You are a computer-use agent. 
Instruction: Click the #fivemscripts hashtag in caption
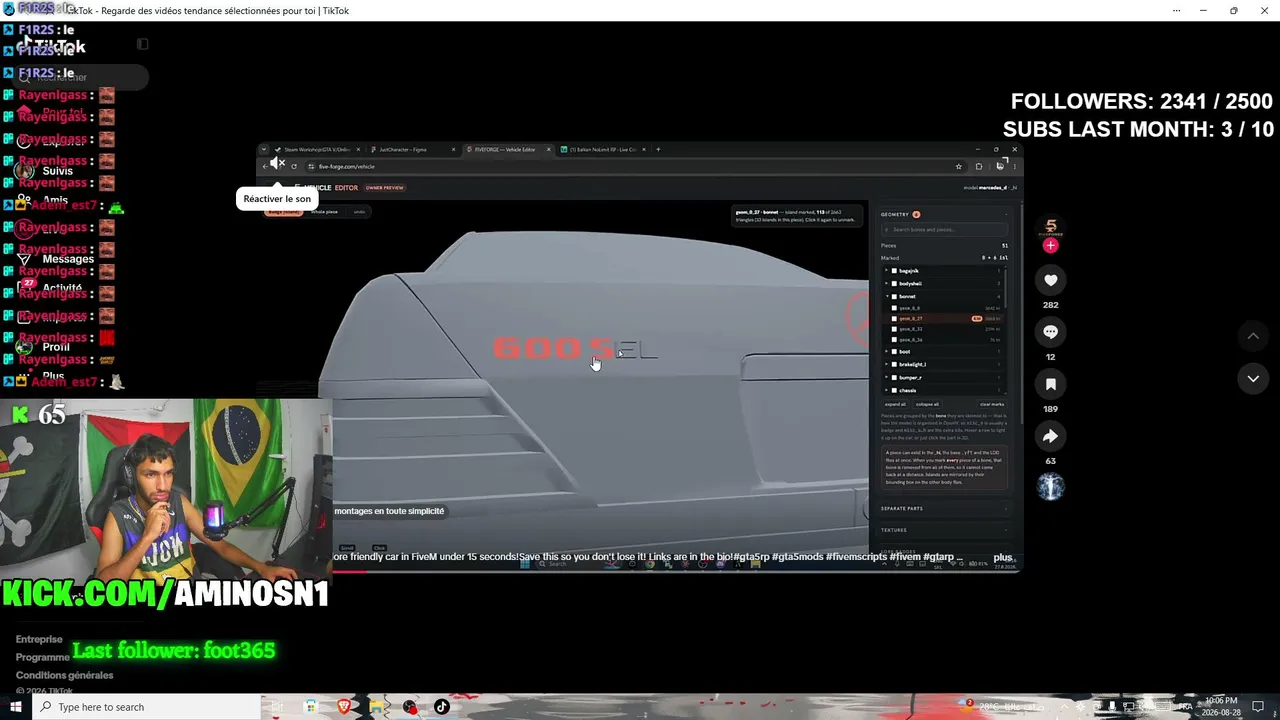pos(859,557)
